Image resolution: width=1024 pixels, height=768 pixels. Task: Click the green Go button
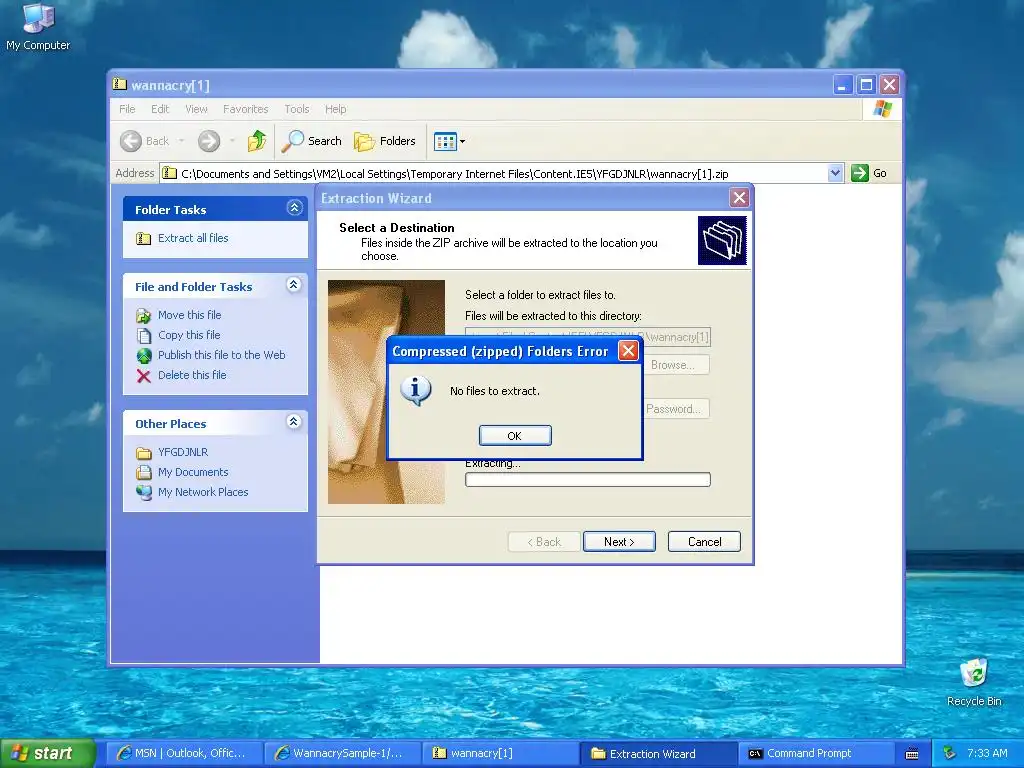click(869, 173)
